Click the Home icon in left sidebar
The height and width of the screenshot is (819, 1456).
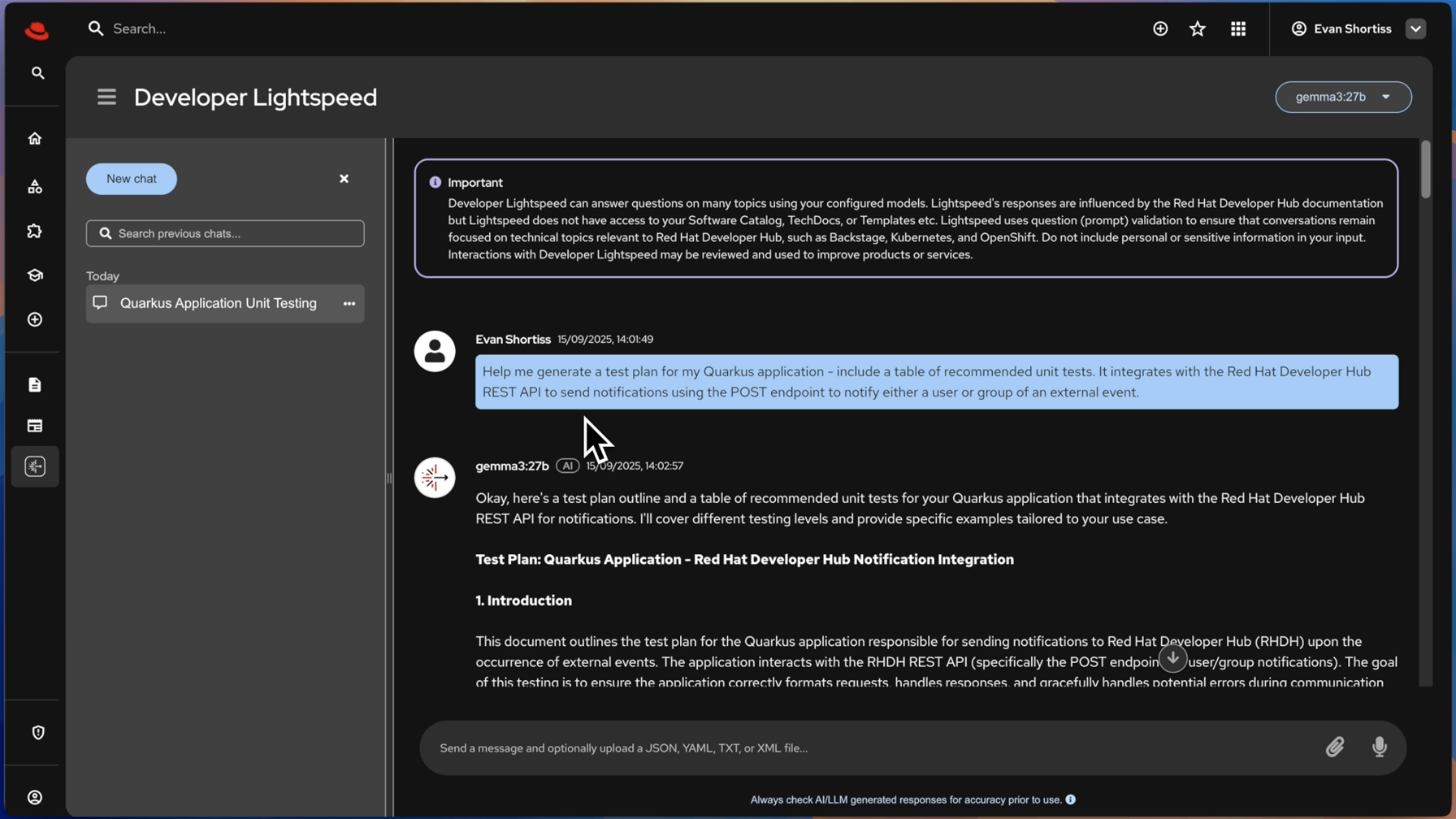[35, 139]
